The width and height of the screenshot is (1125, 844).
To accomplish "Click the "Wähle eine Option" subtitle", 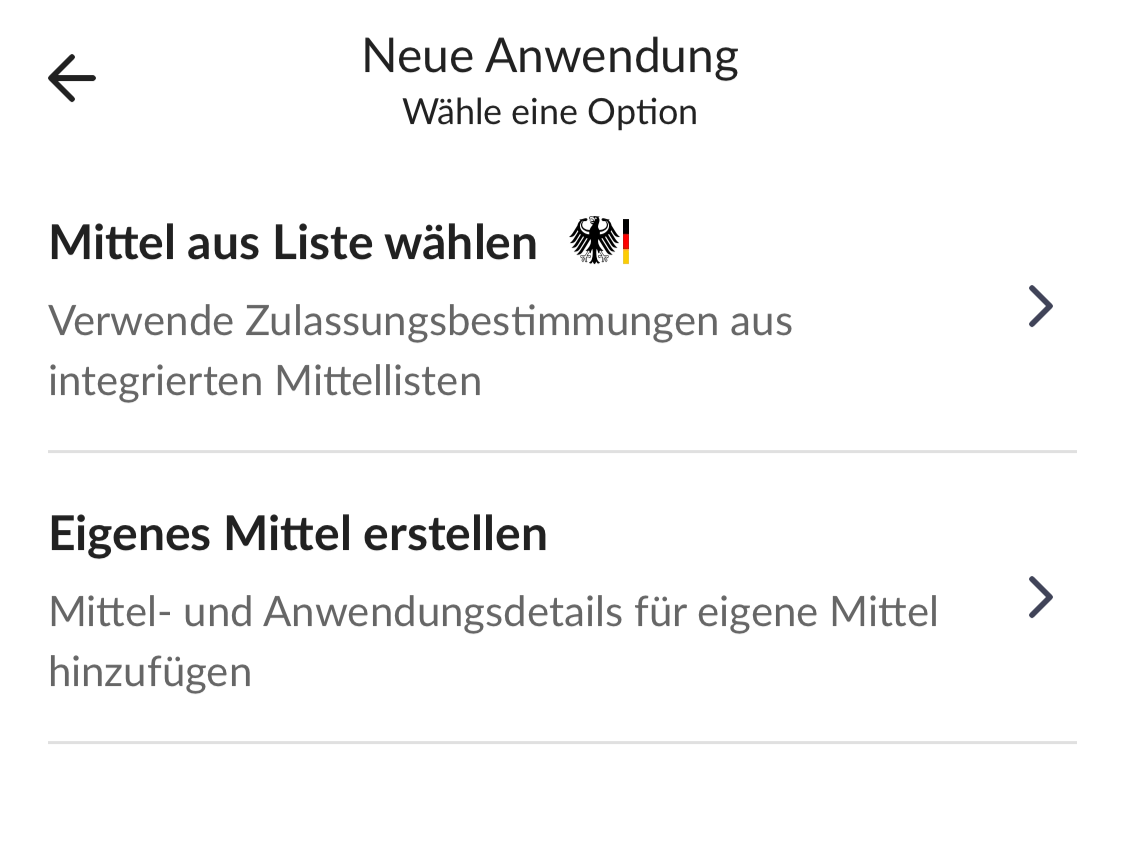I will pyautogui.click(x=550, y=112).
